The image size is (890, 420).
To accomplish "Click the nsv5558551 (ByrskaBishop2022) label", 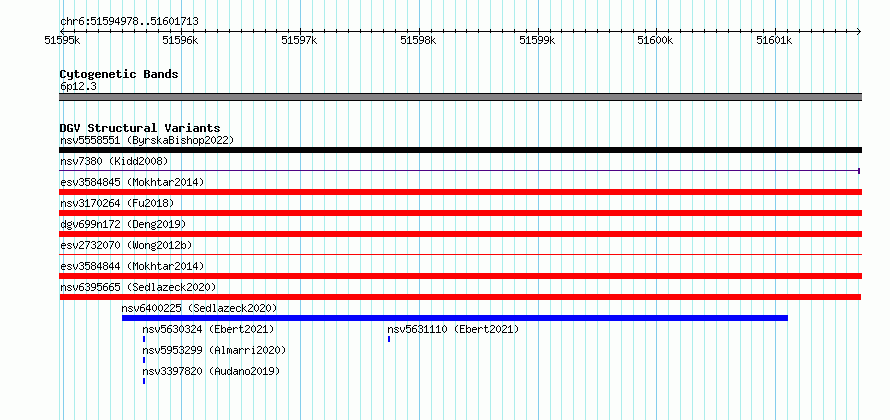I will 147,140.
